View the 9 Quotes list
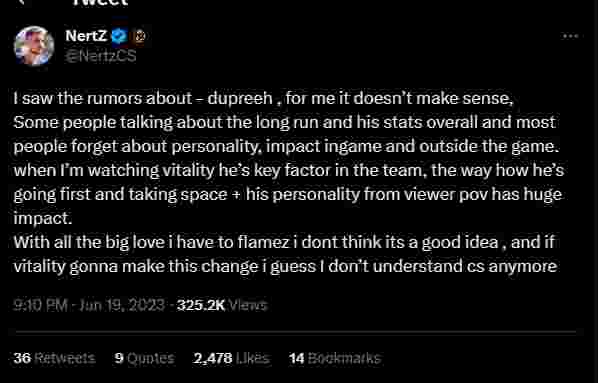The width and height of the screenshot is (598, 383). 145,358
